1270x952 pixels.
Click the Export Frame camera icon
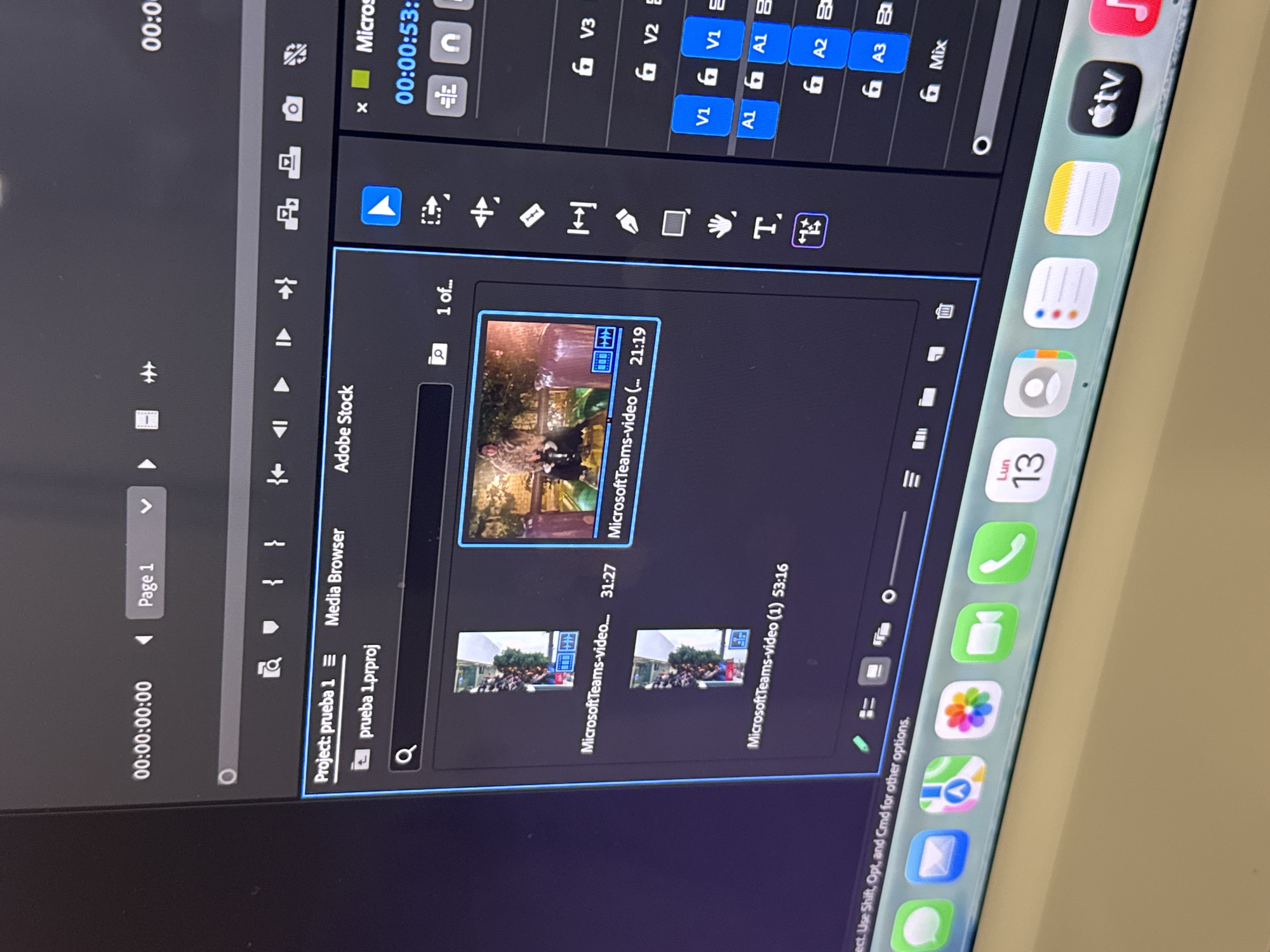[x=292, y=109]
